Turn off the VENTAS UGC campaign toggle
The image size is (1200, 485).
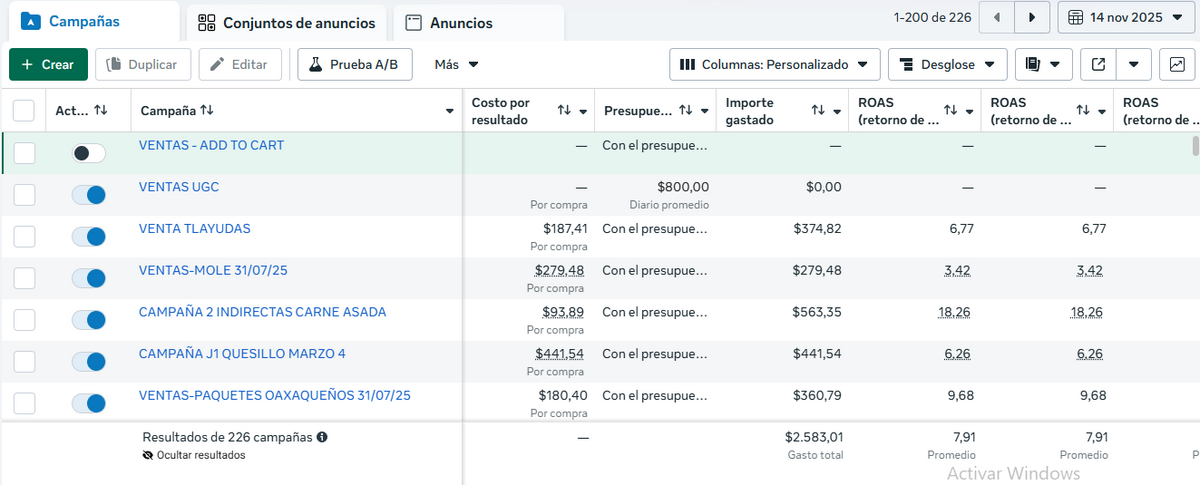(x=89, y=195)
